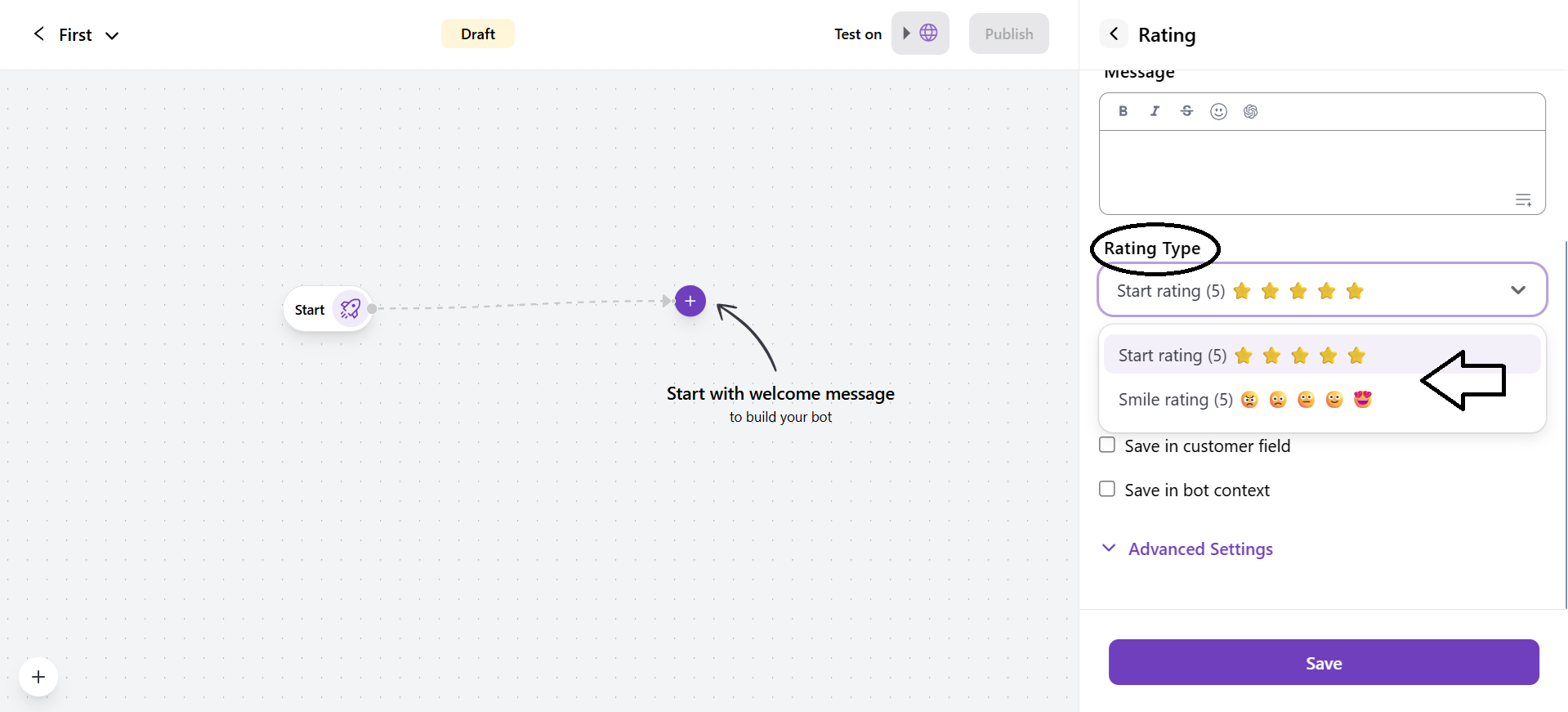Viewport: 1568px width, 712px height.
Task: Click the Publish button
Action: (x=1008, y=34)
